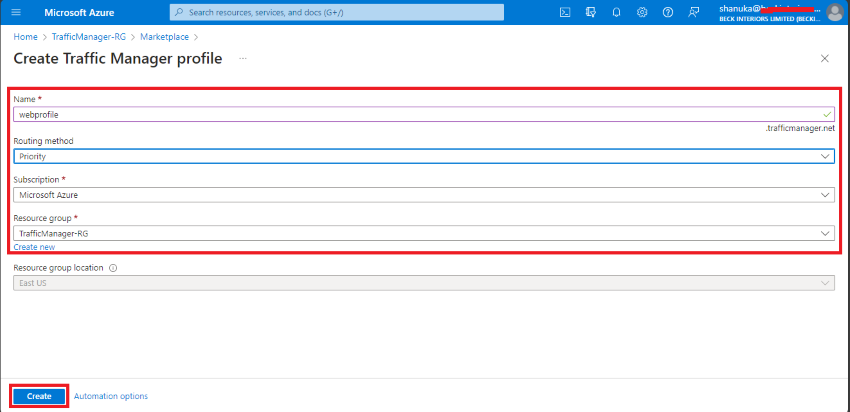Click the disabled East US location dropdown
Screen dimensions: 850x412
click(x=424, y=283)
